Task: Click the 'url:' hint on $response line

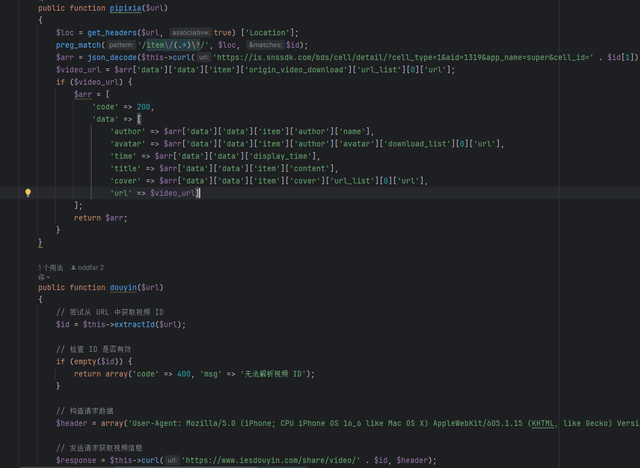Action: pyautogui.click(x=172, y=460)
